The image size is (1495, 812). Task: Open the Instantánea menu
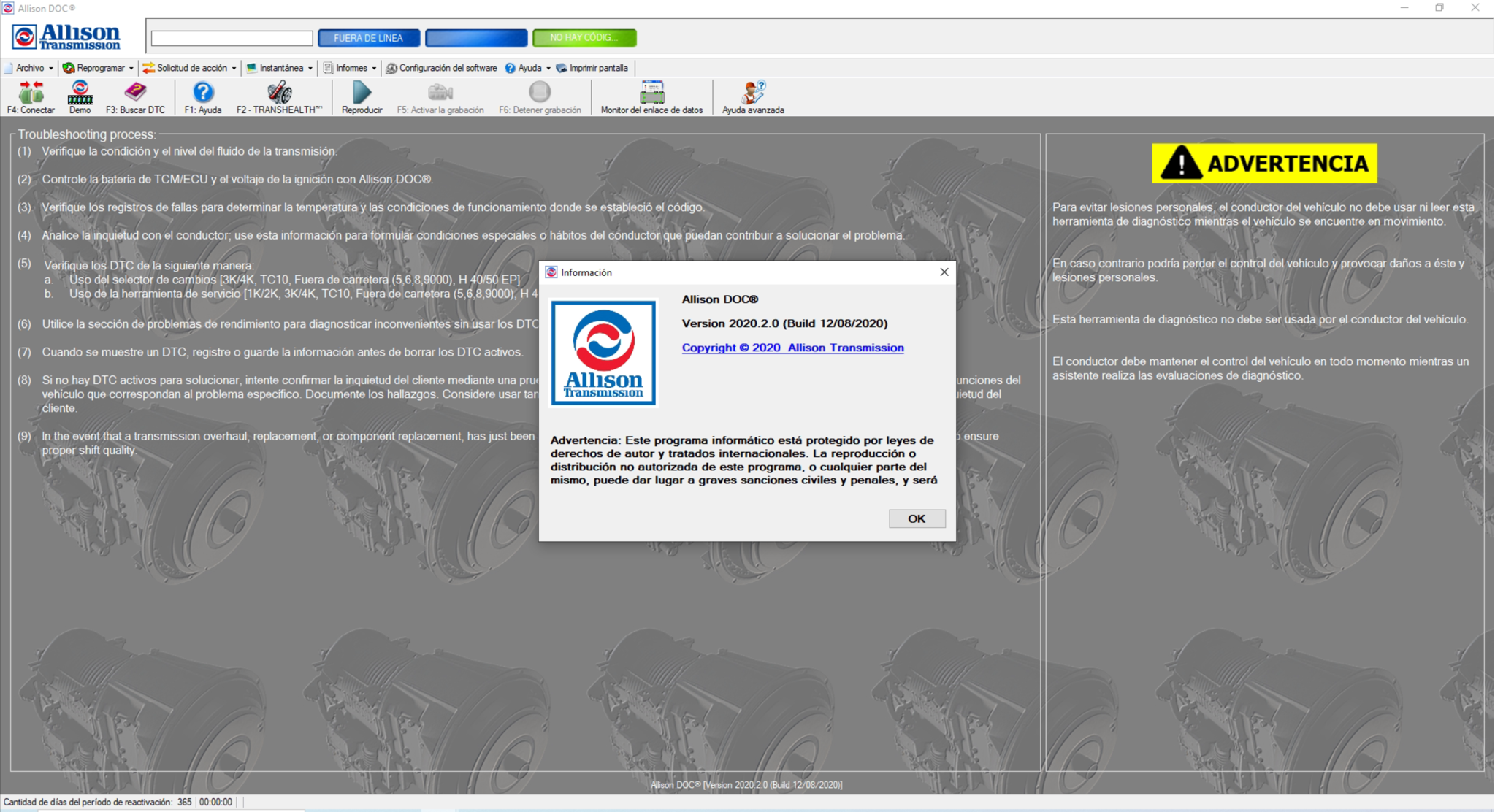point(280,68)
